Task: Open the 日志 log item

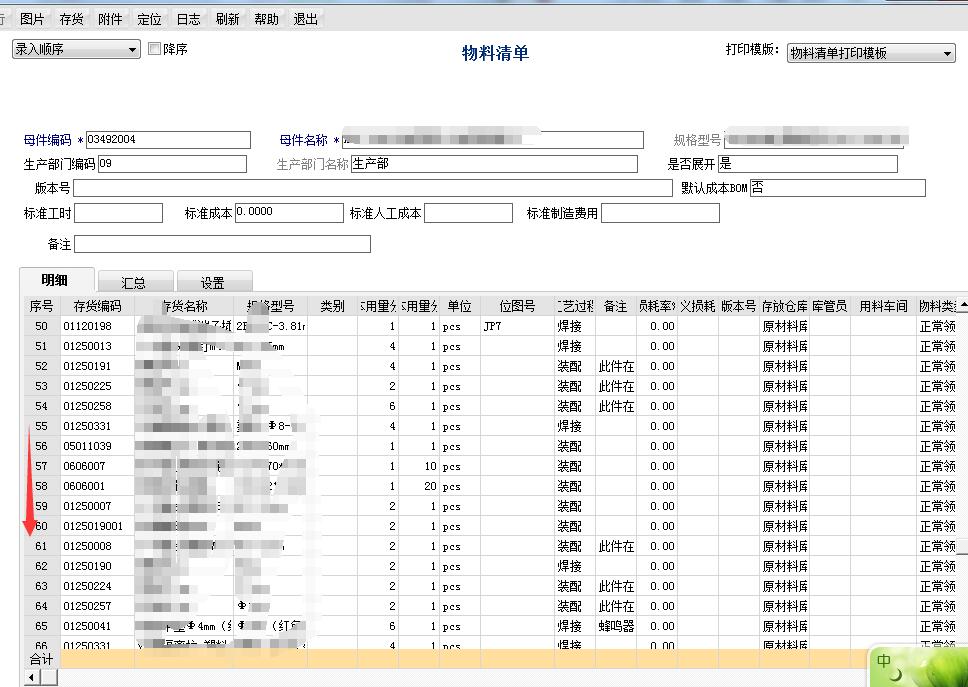Action: point(188,19)
